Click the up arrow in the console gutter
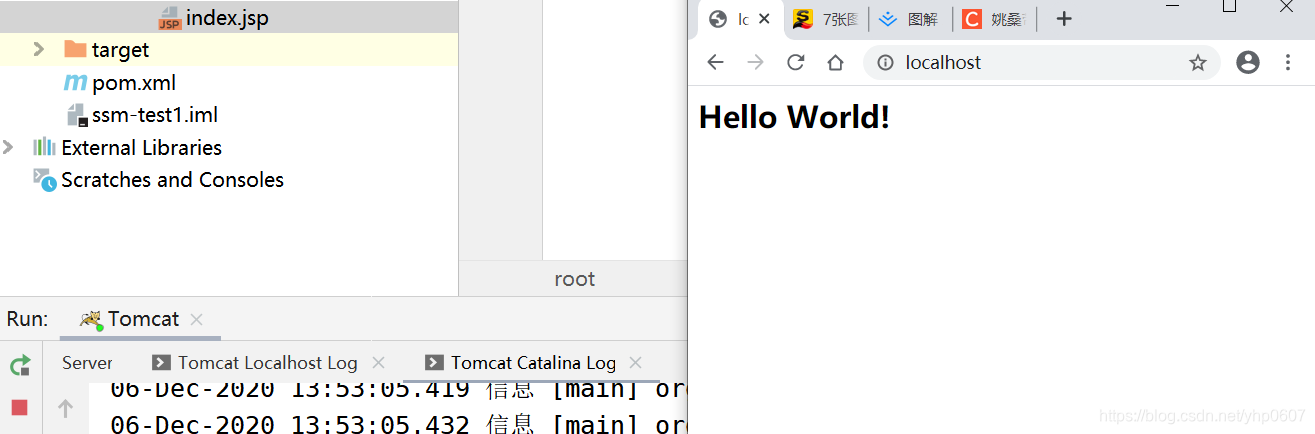 65,408
